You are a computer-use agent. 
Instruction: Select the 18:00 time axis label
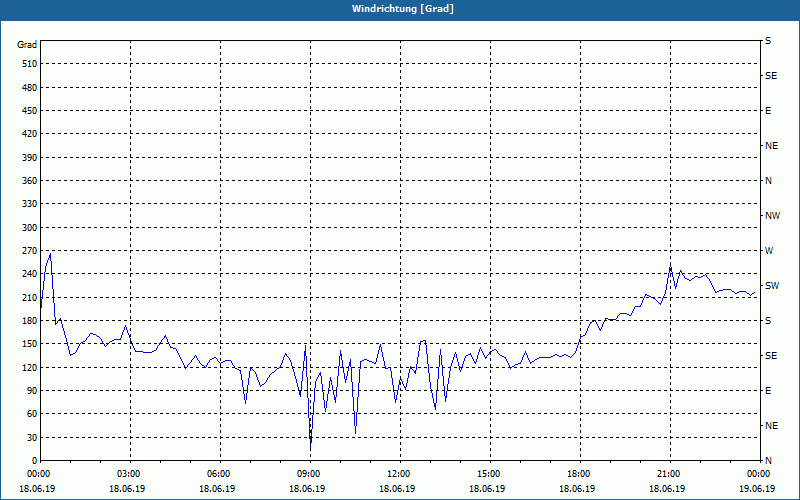[x=580, y=474]
